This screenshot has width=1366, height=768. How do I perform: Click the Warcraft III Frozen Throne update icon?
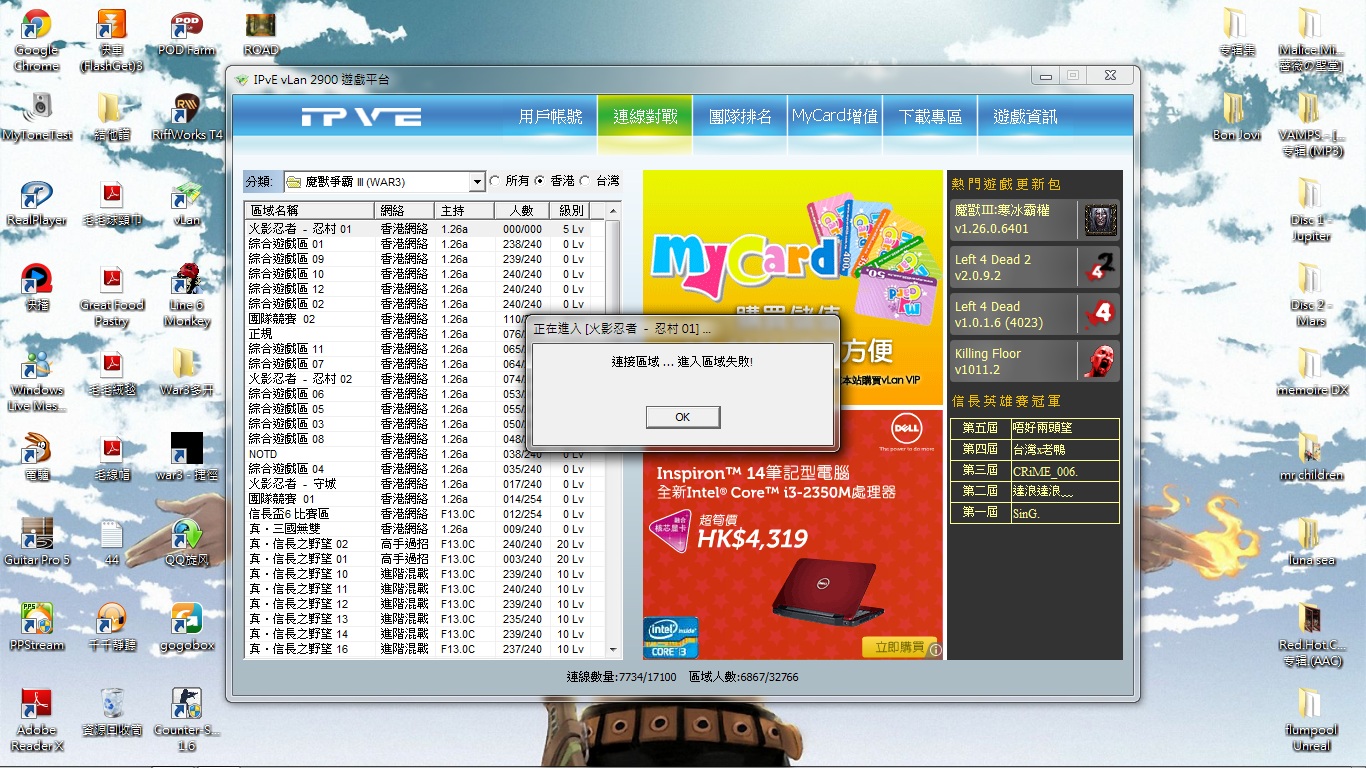click(1100, 220)
